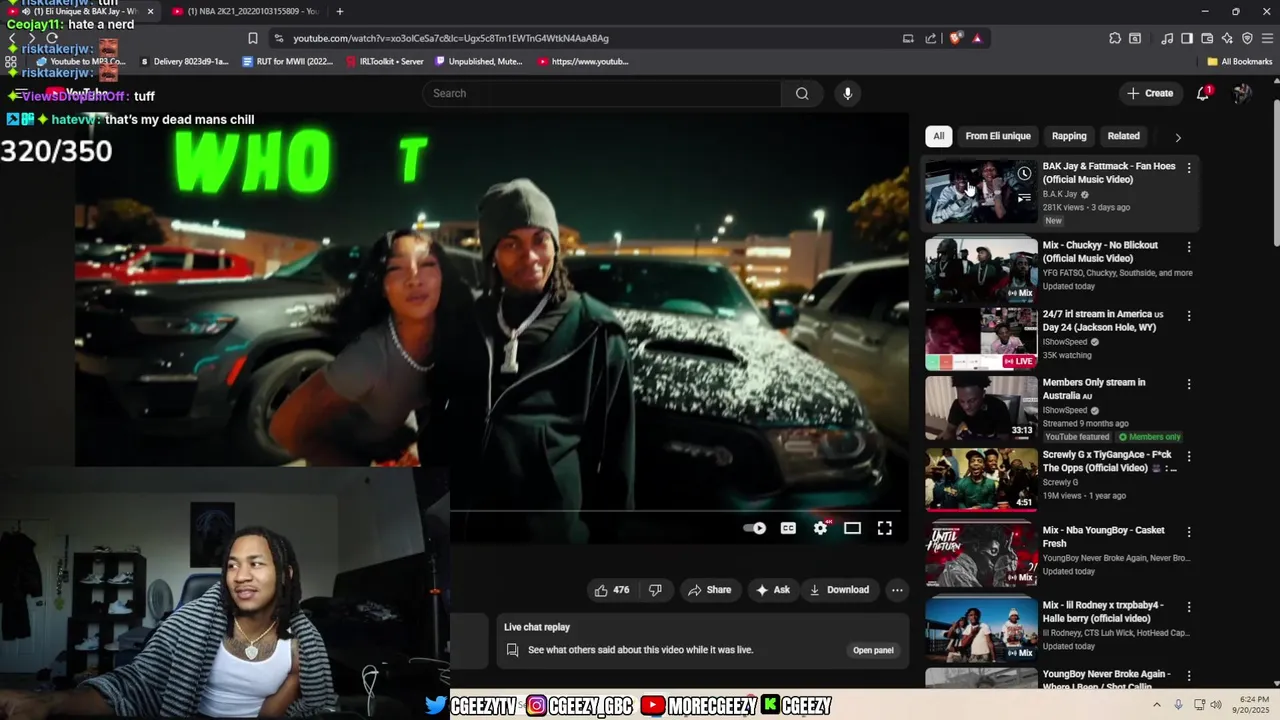Click the Create button

point(1150,93)
